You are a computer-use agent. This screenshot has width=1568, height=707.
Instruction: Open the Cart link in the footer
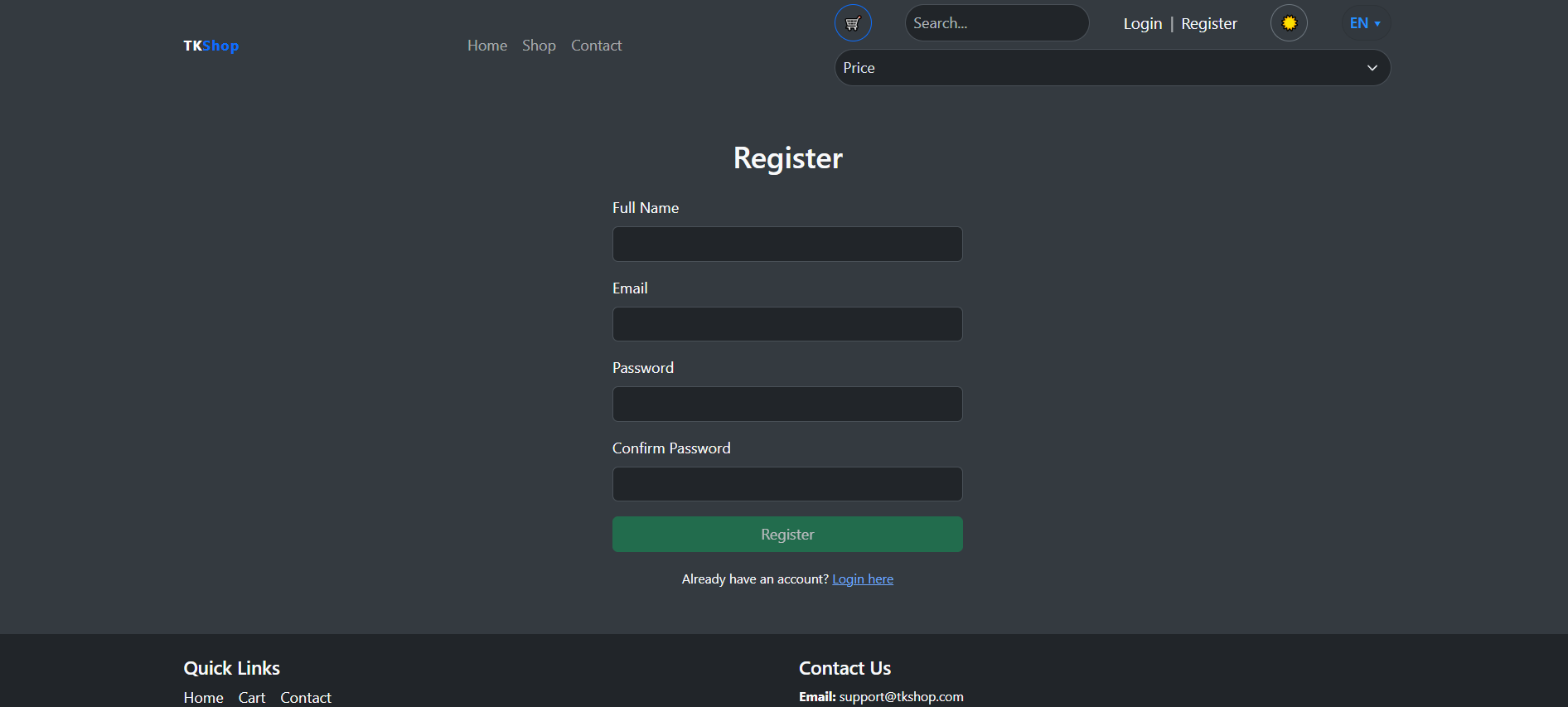(x=252, y=698)
